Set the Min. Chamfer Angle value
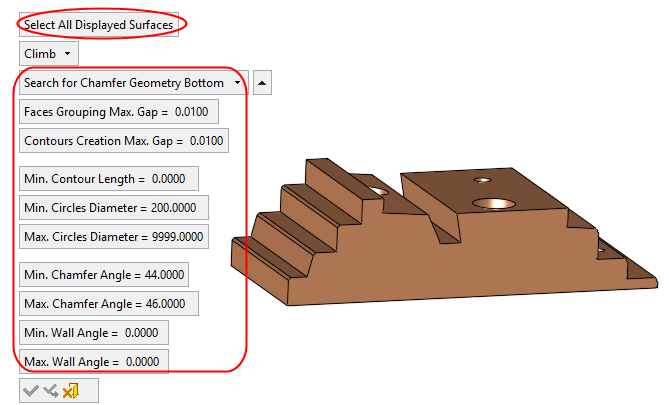 pyautogui.click(x=104, y=275)
